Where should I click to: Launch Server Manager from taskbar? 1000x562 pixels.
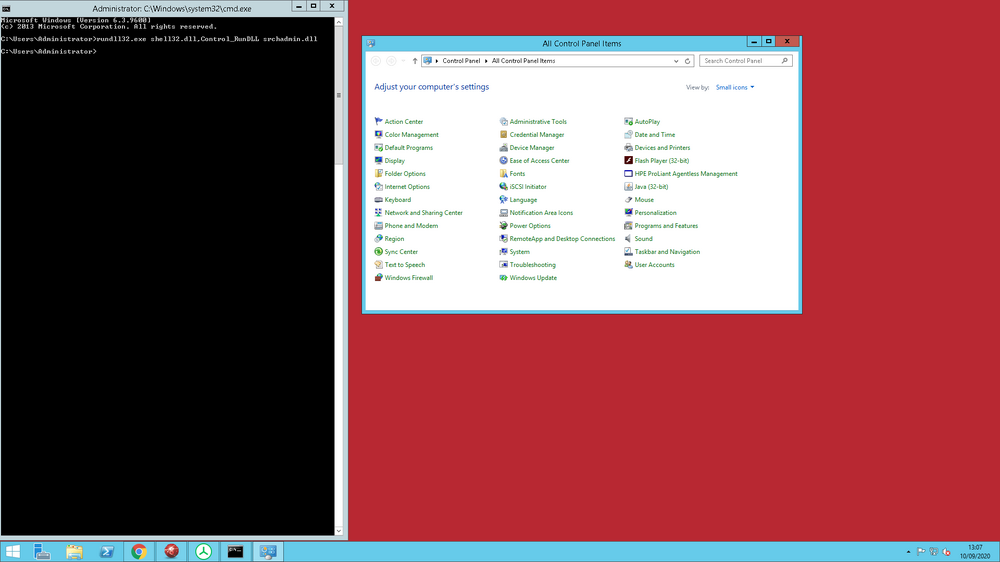point(42,552)
